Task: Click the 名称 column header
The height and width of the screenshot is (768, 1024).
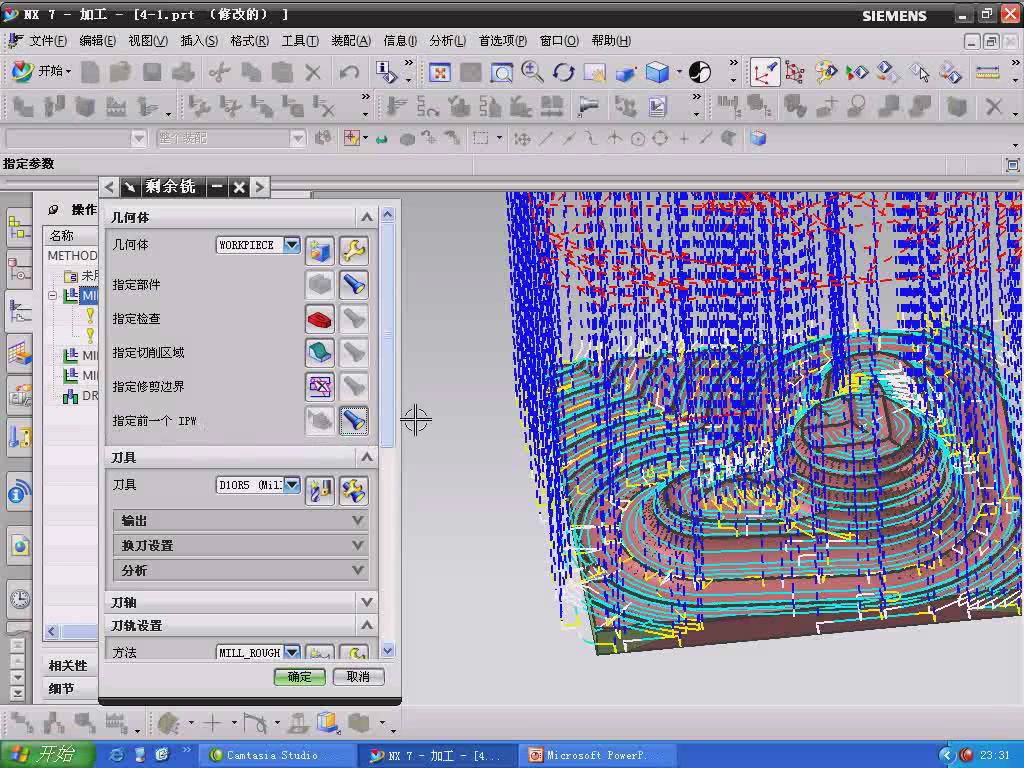Action: click(71, 235)
